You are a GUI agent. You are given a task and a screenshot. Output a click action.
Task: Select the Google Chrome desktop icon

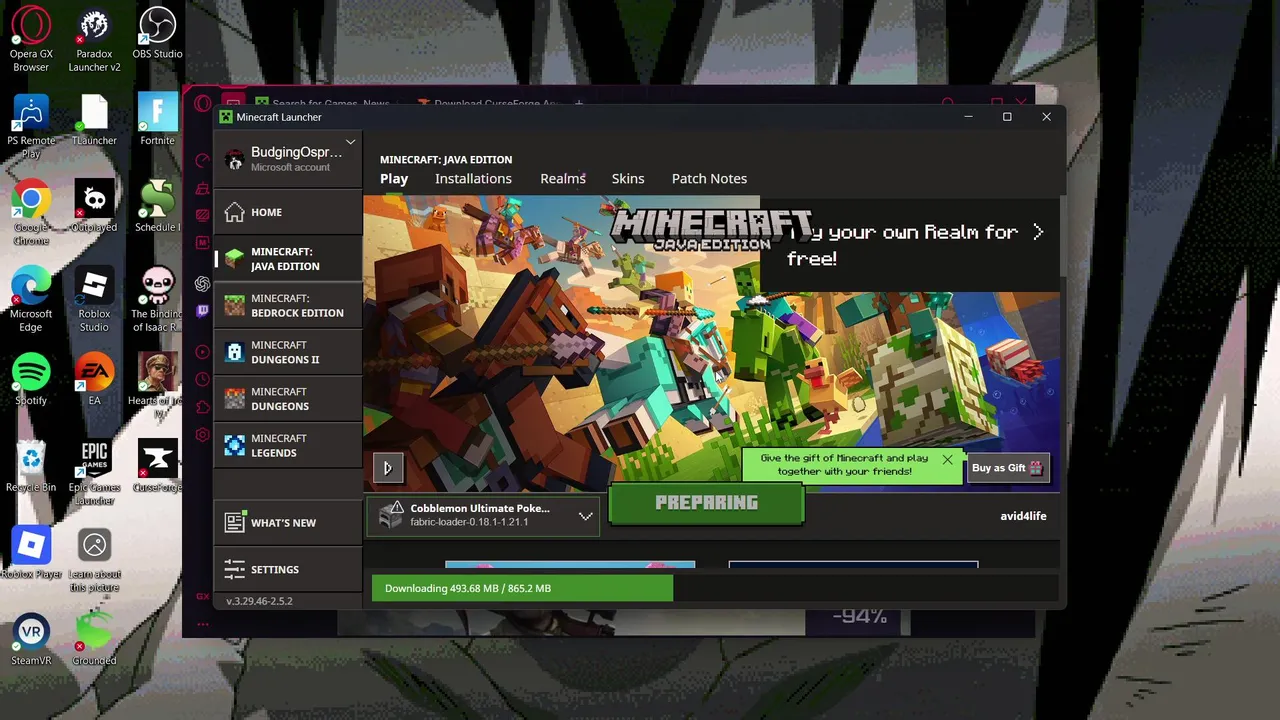point(31,213)
